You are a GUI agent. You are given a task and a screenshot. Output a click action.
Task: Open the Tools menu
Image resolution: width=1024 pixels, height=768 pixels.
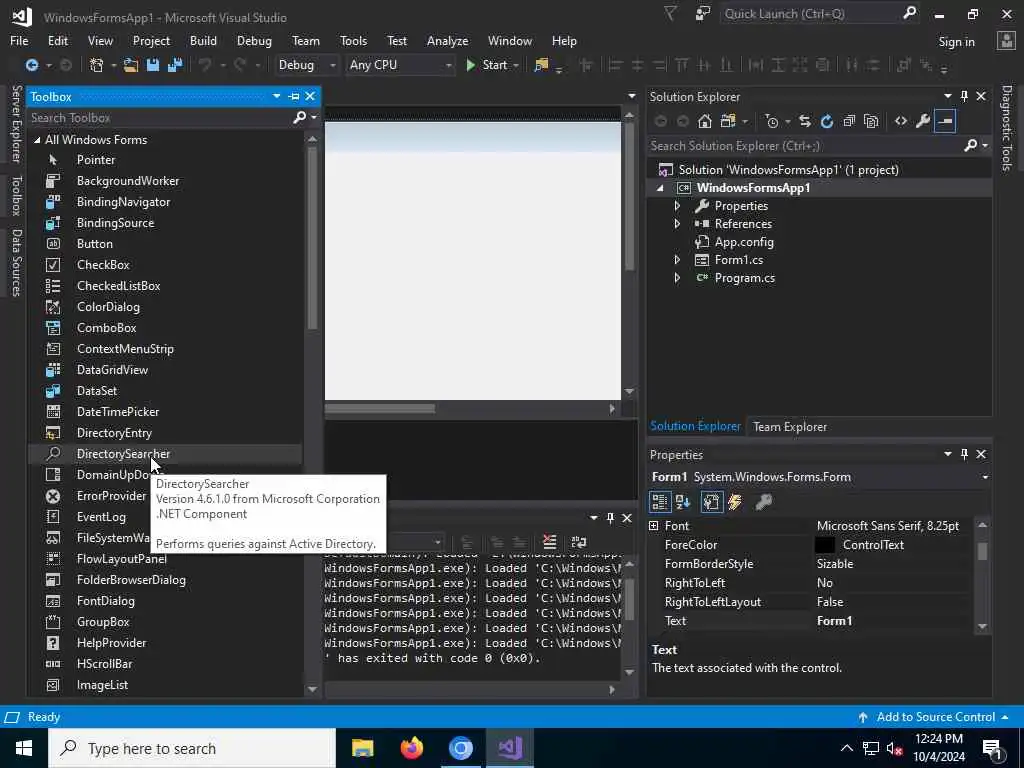353,41
